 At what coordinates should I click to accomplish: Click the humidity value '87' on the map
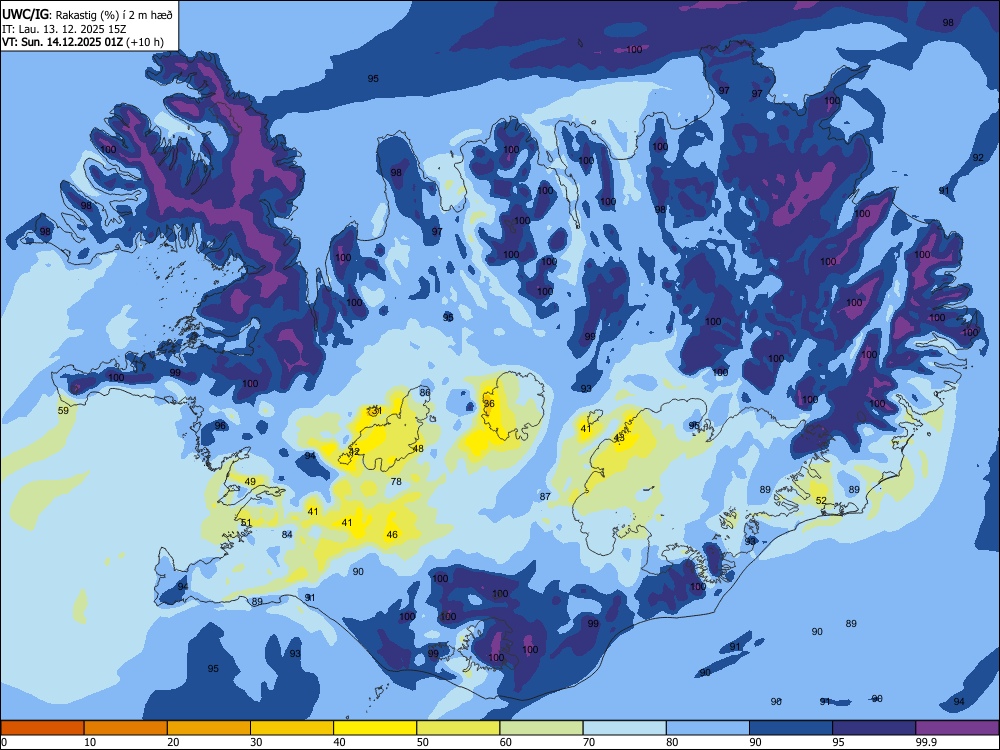click(x=545, y=496)
